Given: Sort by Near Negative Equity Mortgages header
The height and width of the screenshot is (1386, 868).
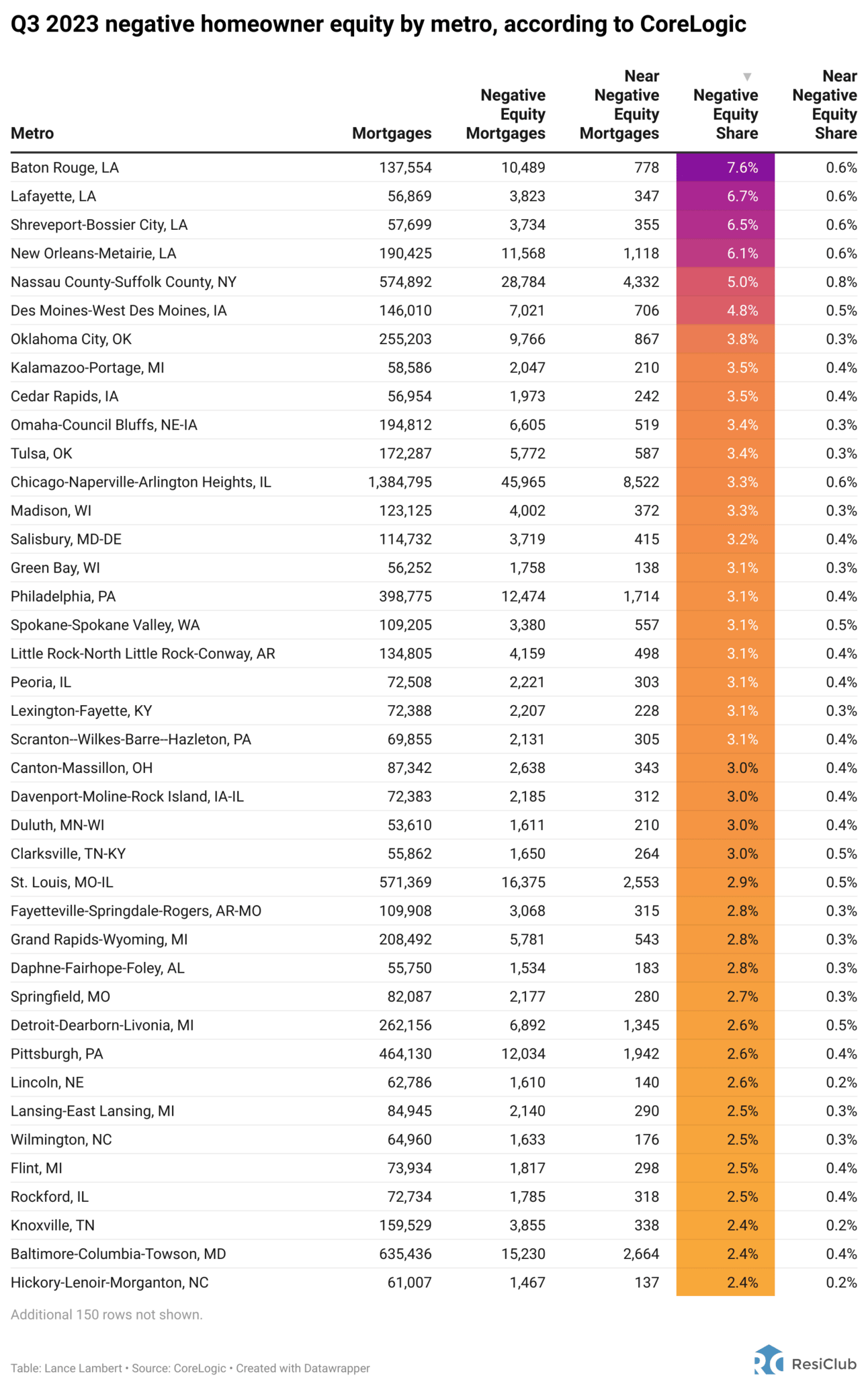Looking at the screenshot, I should pos(619,105).
